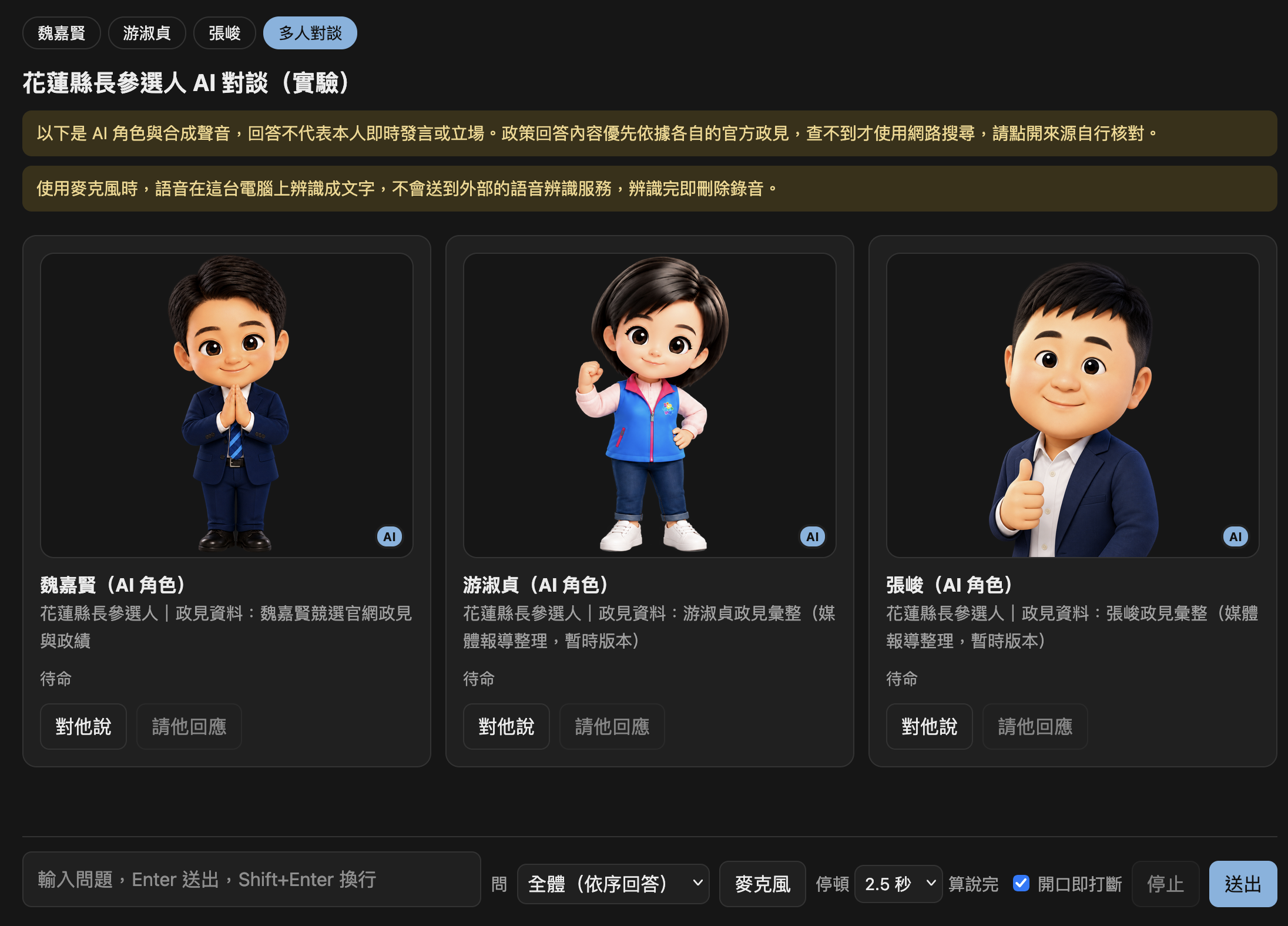Click 對他說 under 張峻
This screenshot has height=926, width=1288.
(930, 727)
